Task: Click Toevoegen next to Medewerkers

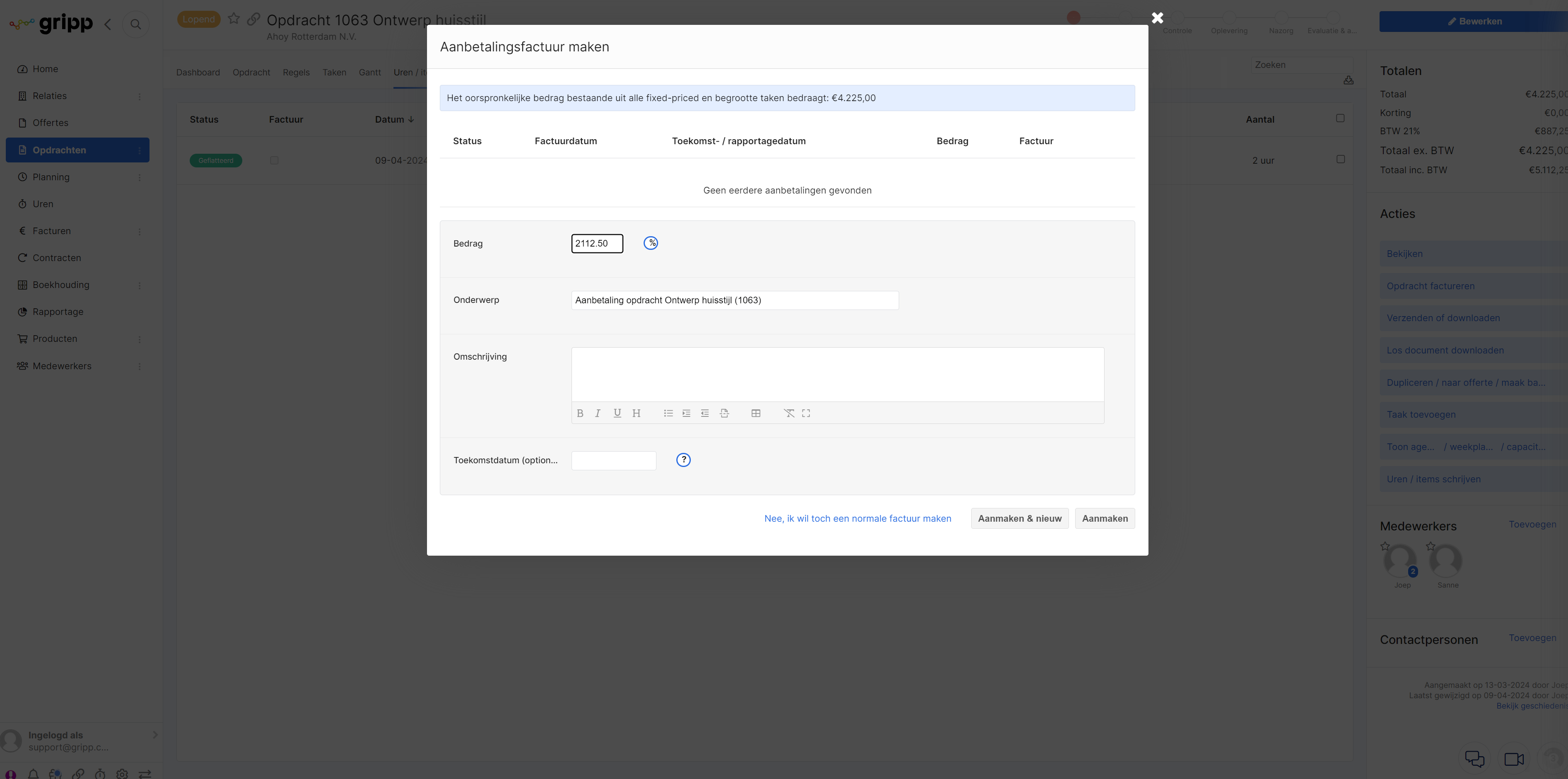Action: (1532, 525)
